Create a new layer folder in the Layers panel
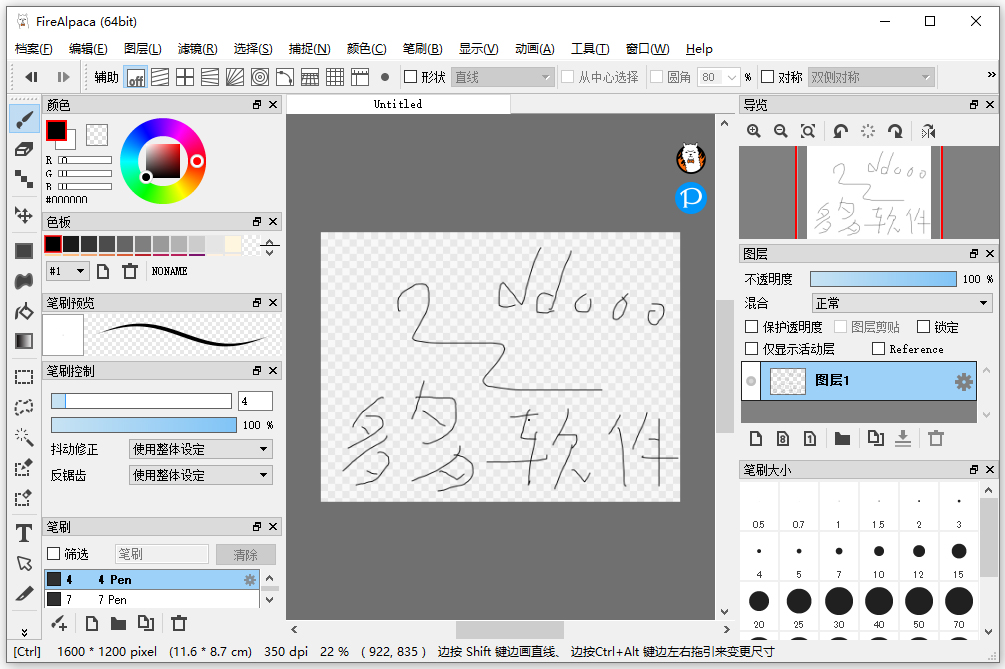Screen dimensions: 1005x669 (x=842, y=438)
